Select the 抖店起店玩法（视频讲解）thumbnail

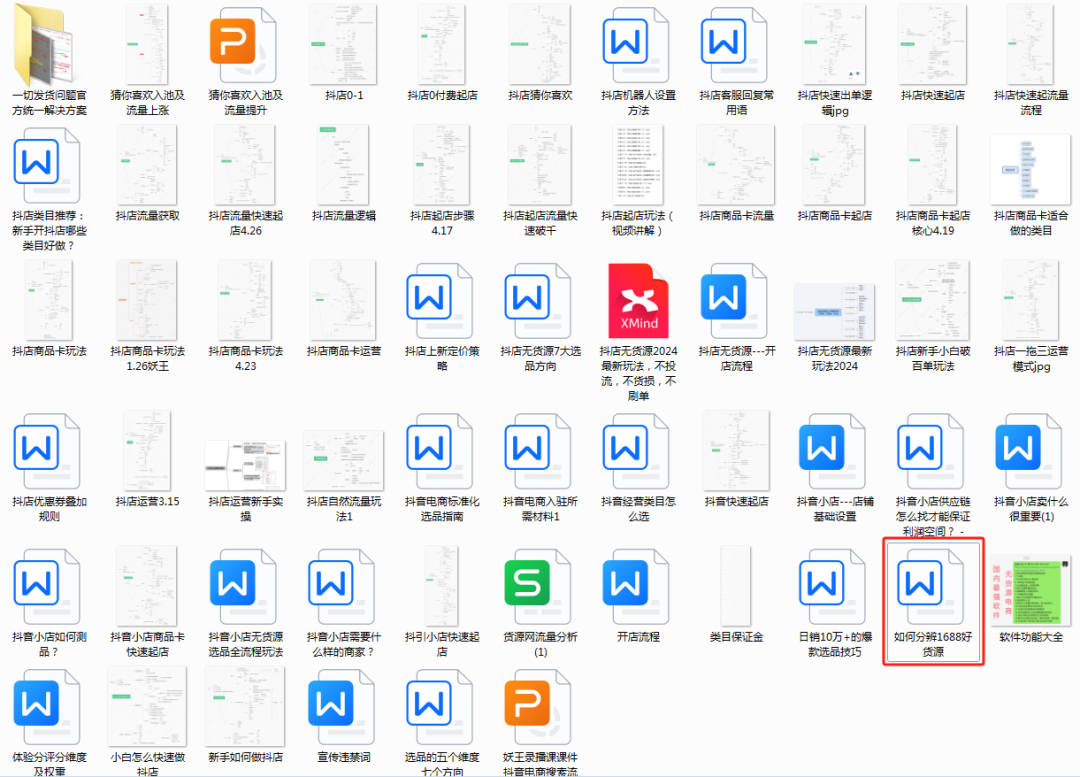pyautogui.click(x=638, y=165)
